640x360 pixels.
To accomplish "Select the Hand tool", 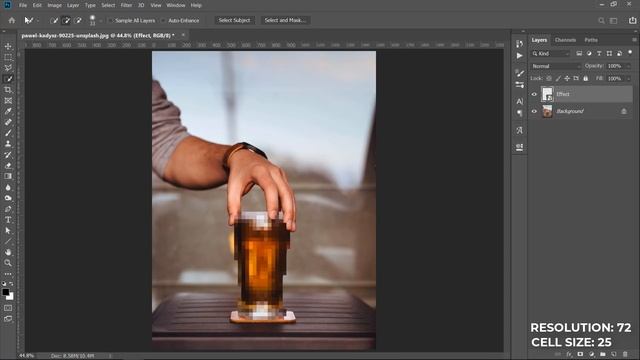I will pos(8,252).
